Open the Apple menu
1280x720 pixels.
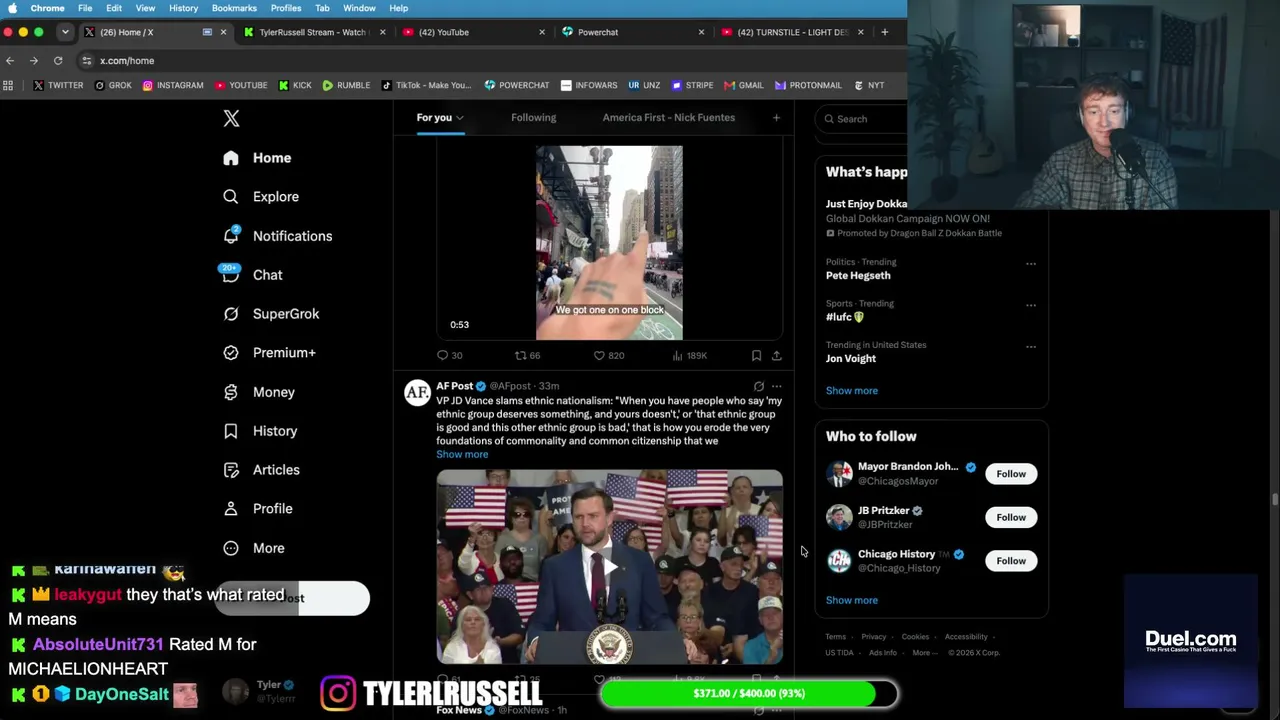click(x=12, y=8)
